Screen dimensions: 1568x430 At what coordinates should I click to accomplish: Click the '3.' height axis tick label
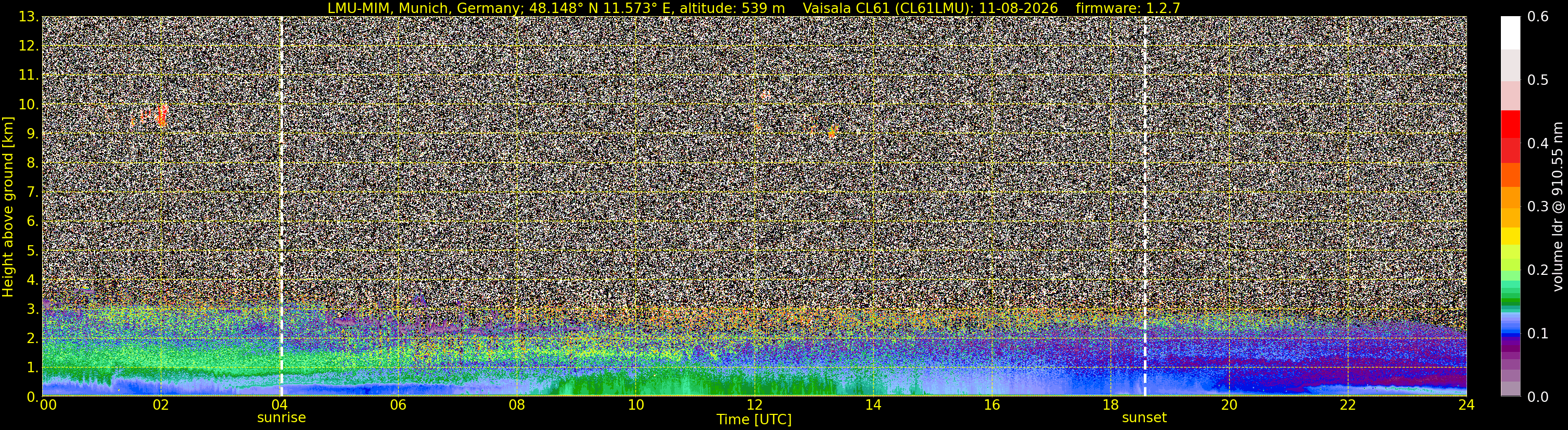pos(33,309)
